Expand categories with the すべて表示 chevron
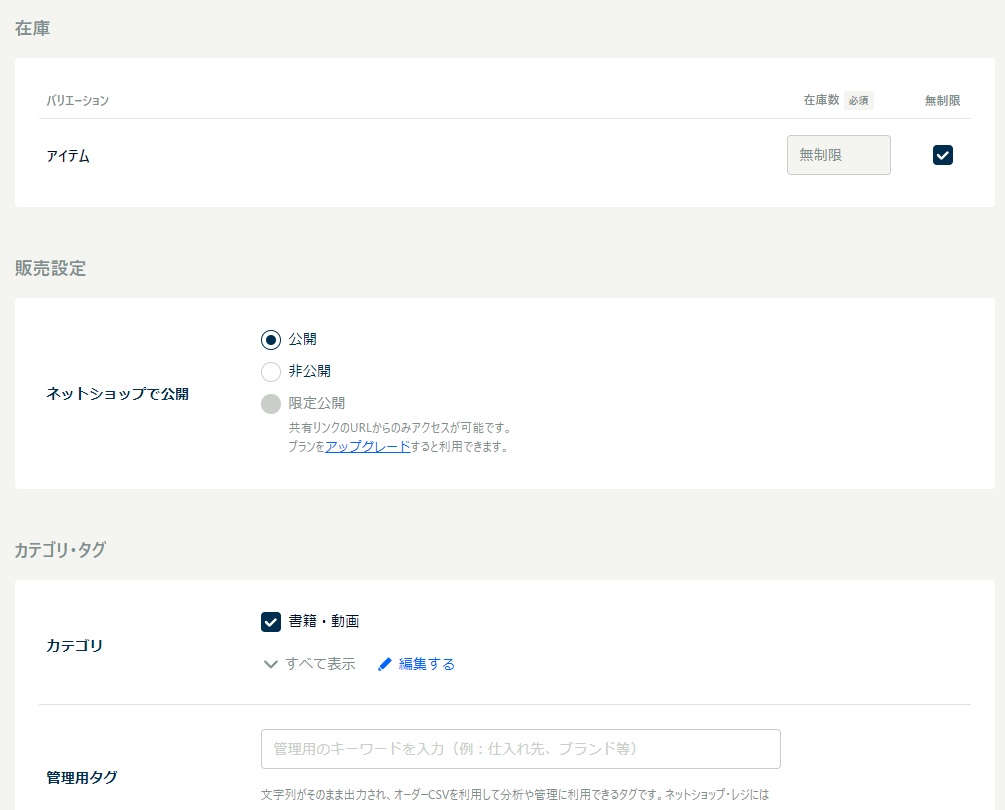 point(270,664)
